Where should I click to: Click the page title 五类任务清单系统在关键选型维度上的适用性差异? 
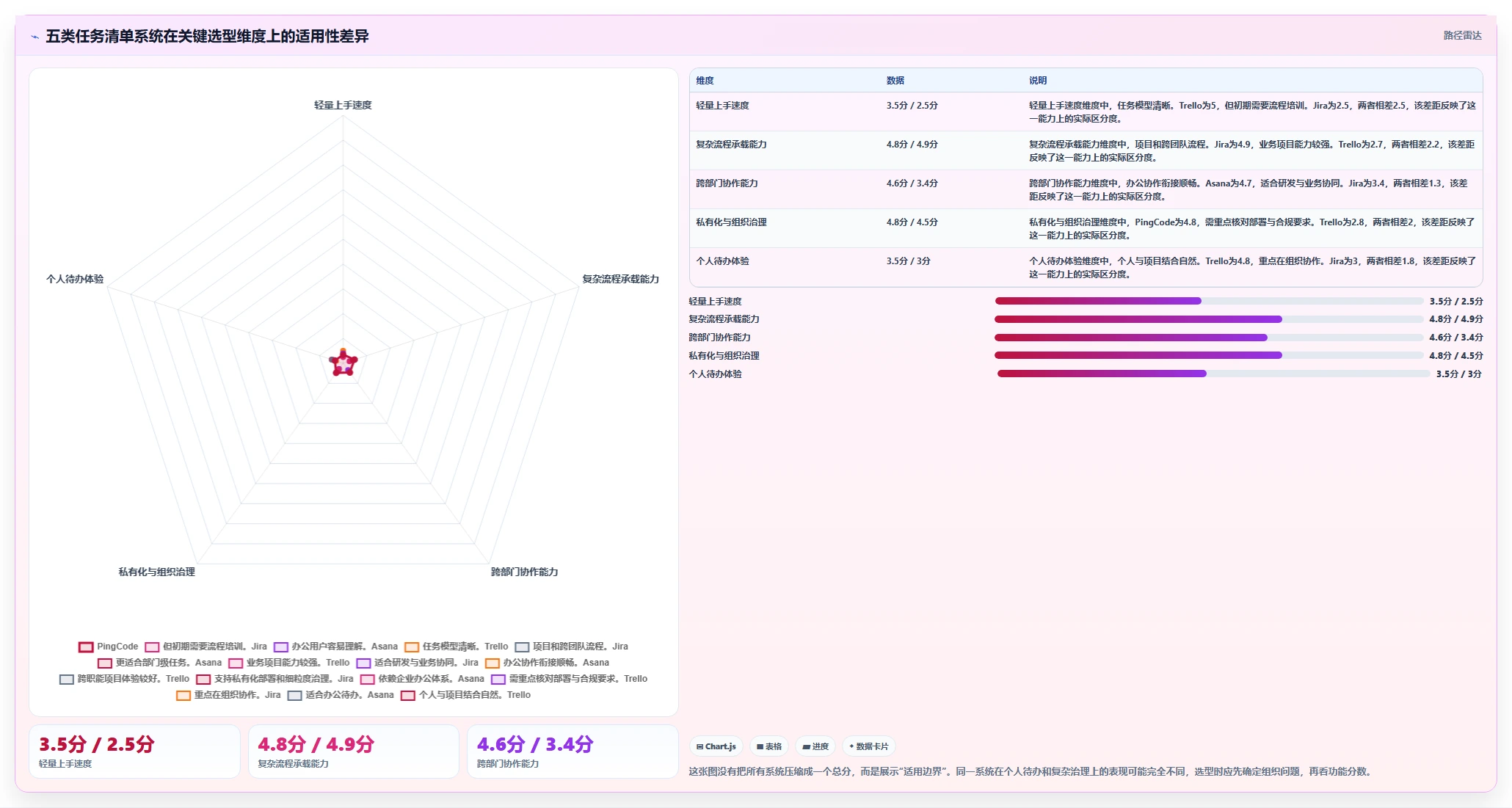click(x=207, y=36)
